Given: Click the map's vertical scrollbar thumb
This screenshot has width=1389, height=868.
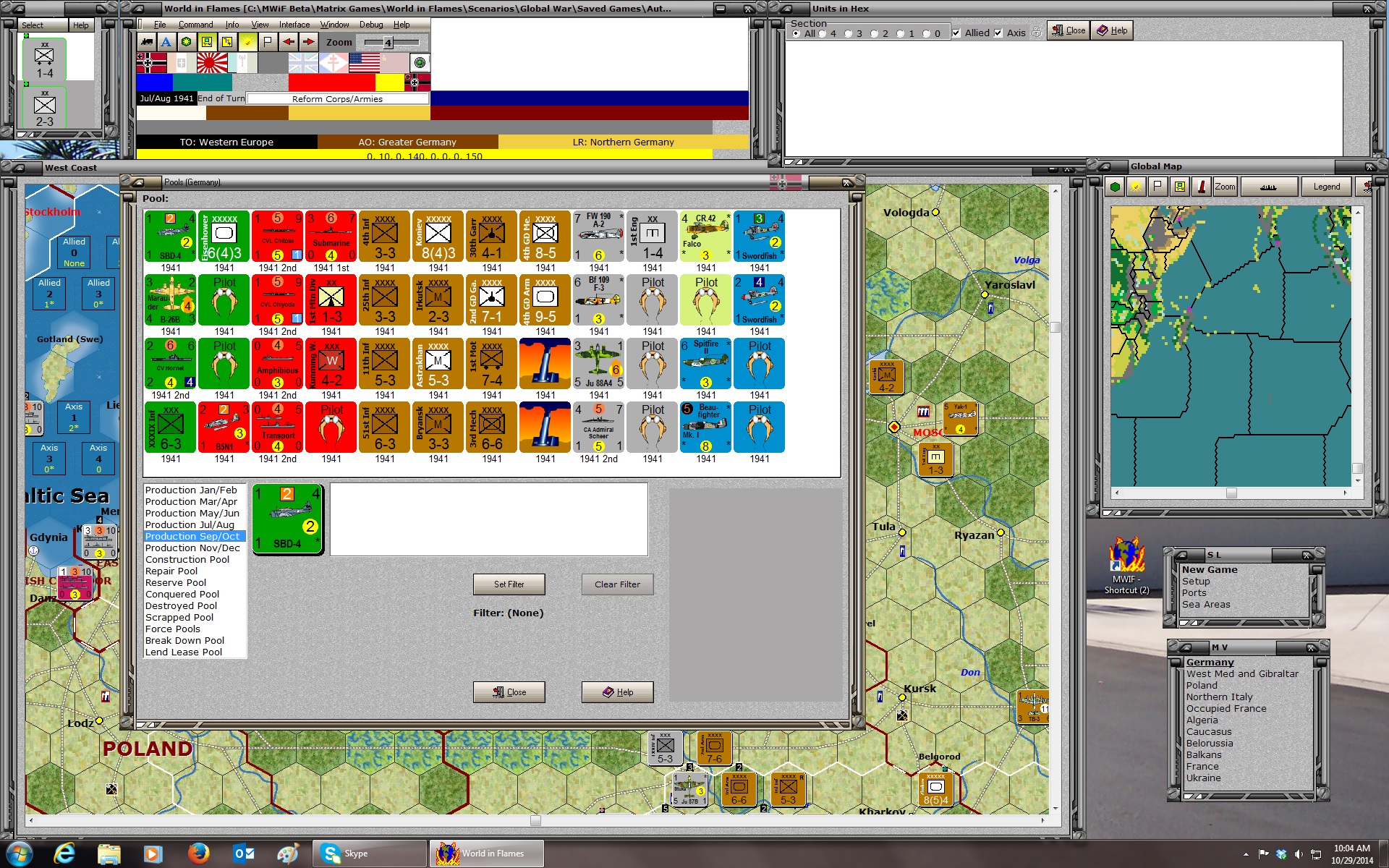Looking at the screenshot, I should click(1055, 327).
